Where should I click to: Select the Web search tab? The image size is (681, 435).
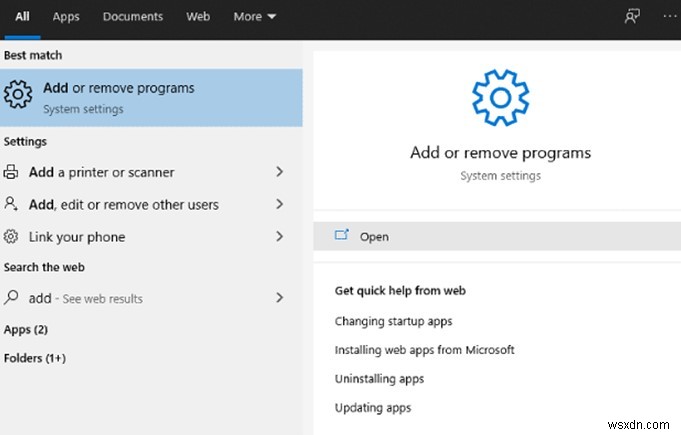[x=198, y=17]
